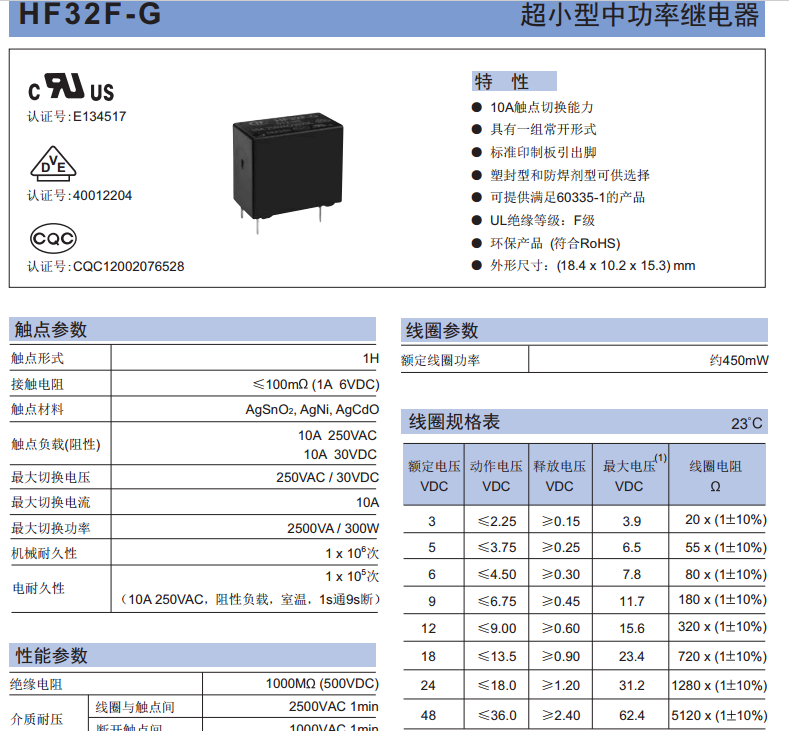
Task: Select the 机械耐久性 row label
Action: click(44, 553)
